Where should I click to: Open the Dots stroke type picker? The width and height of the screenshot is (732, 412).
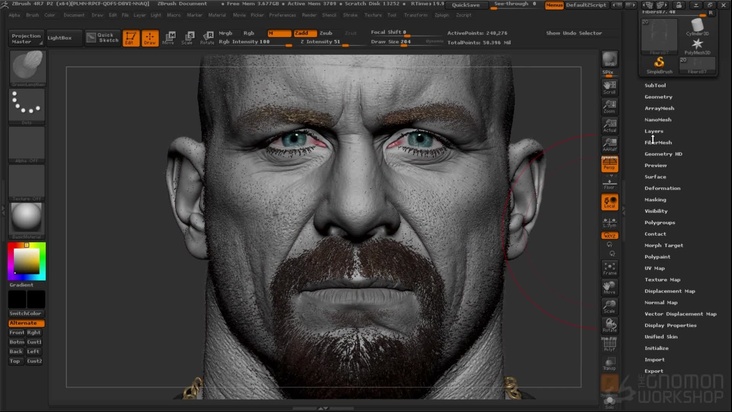tap(27, 106)
